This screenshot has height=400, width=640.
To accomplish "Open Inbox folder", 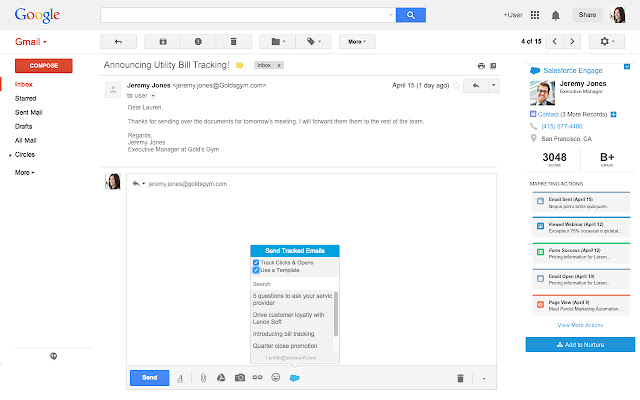I will [24, 84].
